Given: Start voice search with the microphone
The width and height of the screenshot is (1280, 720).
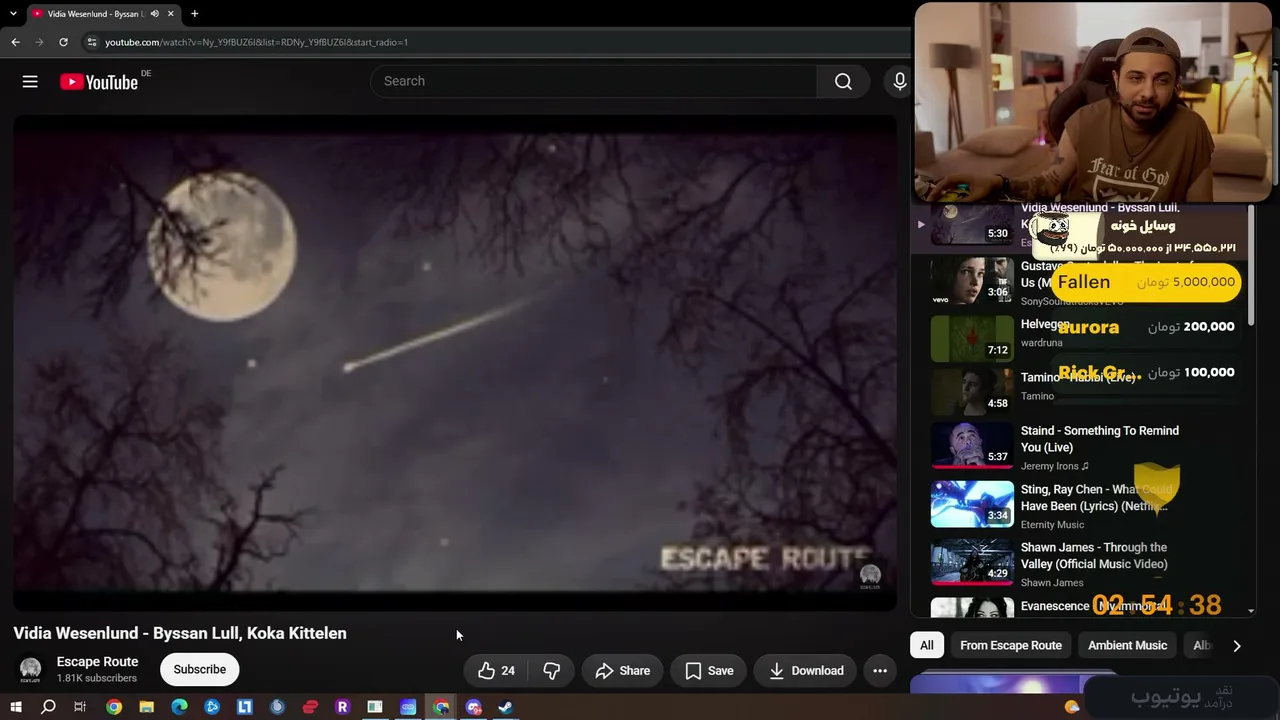Looking at the screenshot, I should click(x=899, y=82).
